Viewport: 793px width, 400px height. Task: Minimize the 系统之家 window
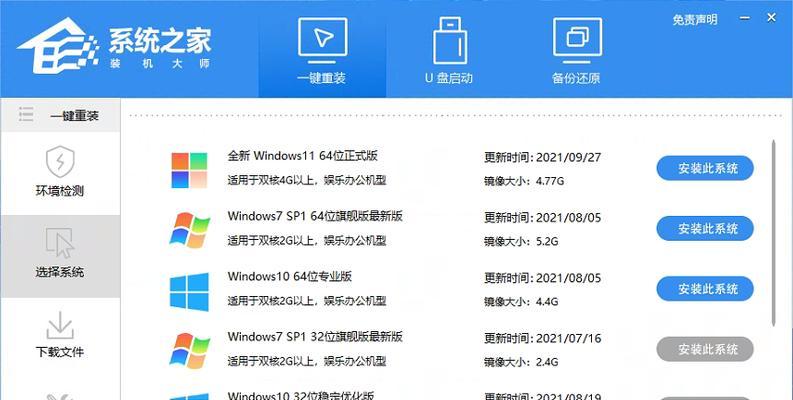(745, 18)
